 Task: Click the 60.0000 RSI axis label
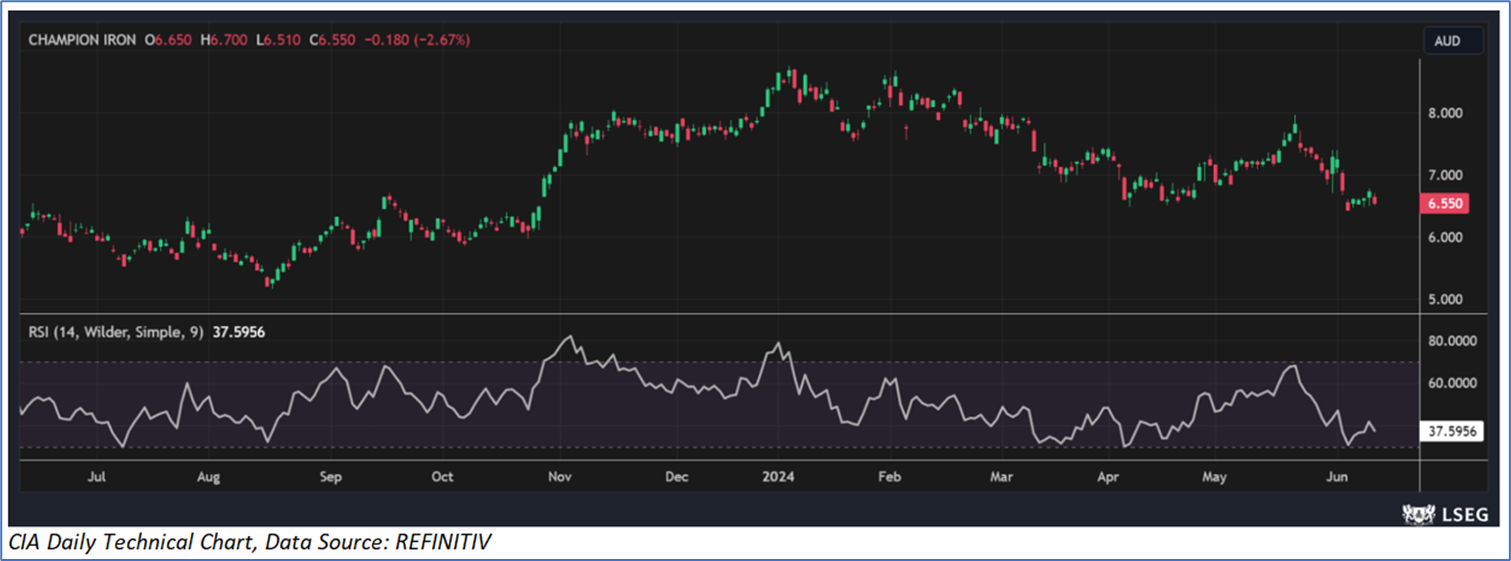(1451, 382)
